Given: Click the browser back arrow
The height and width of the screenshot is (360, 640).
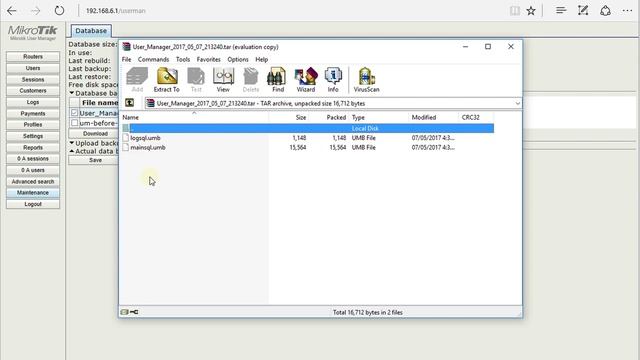Looking at the screenshot, I should tap(12, 11).
